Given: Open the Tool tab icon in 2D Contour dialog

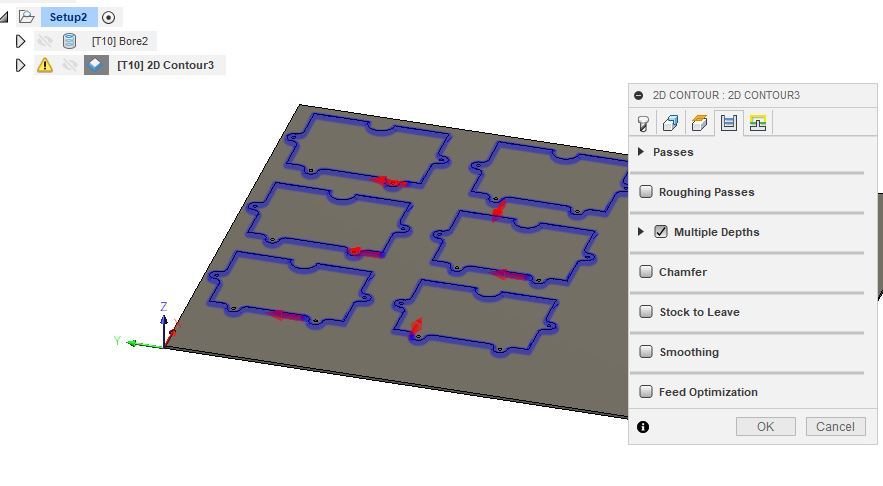Looking at the screenshot, I should pos(643,123).
